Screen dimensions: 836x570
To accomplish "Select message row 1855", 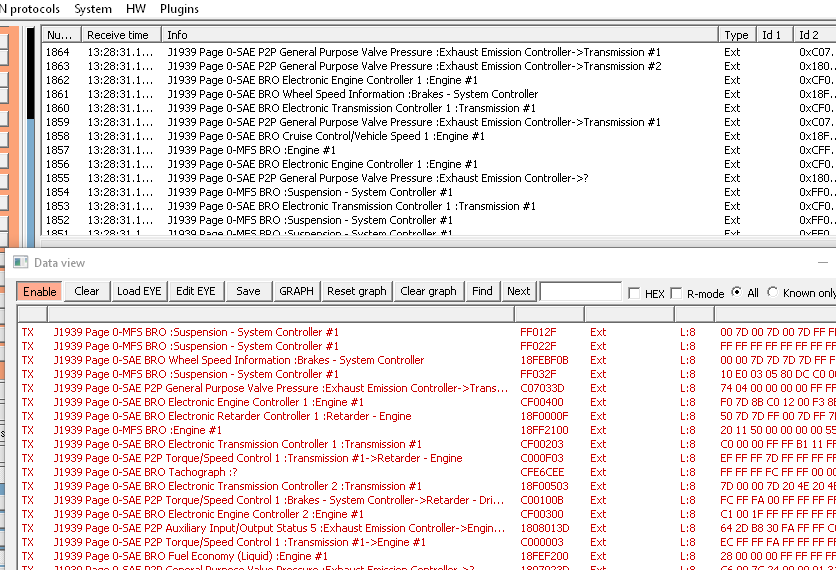I will pos(439,178).
